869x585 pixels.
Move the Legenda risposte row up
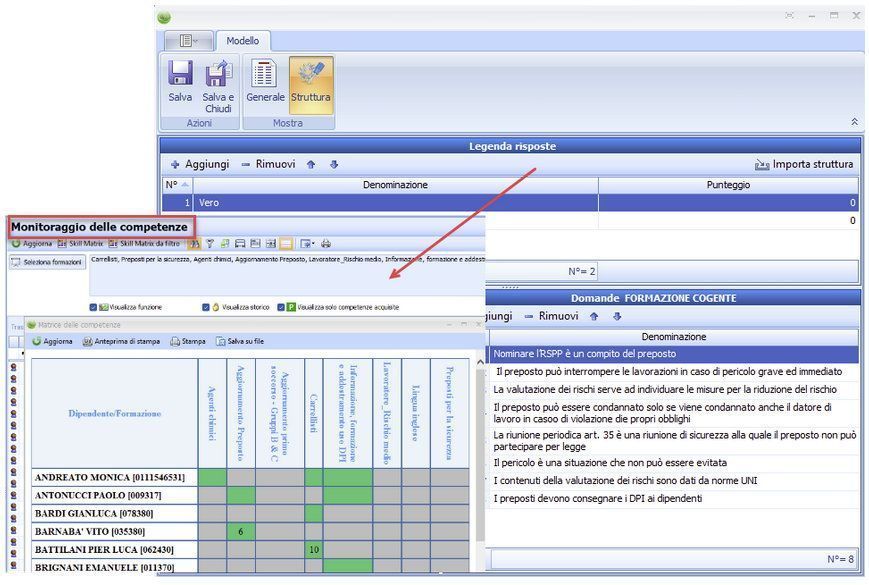coord(311,164)
